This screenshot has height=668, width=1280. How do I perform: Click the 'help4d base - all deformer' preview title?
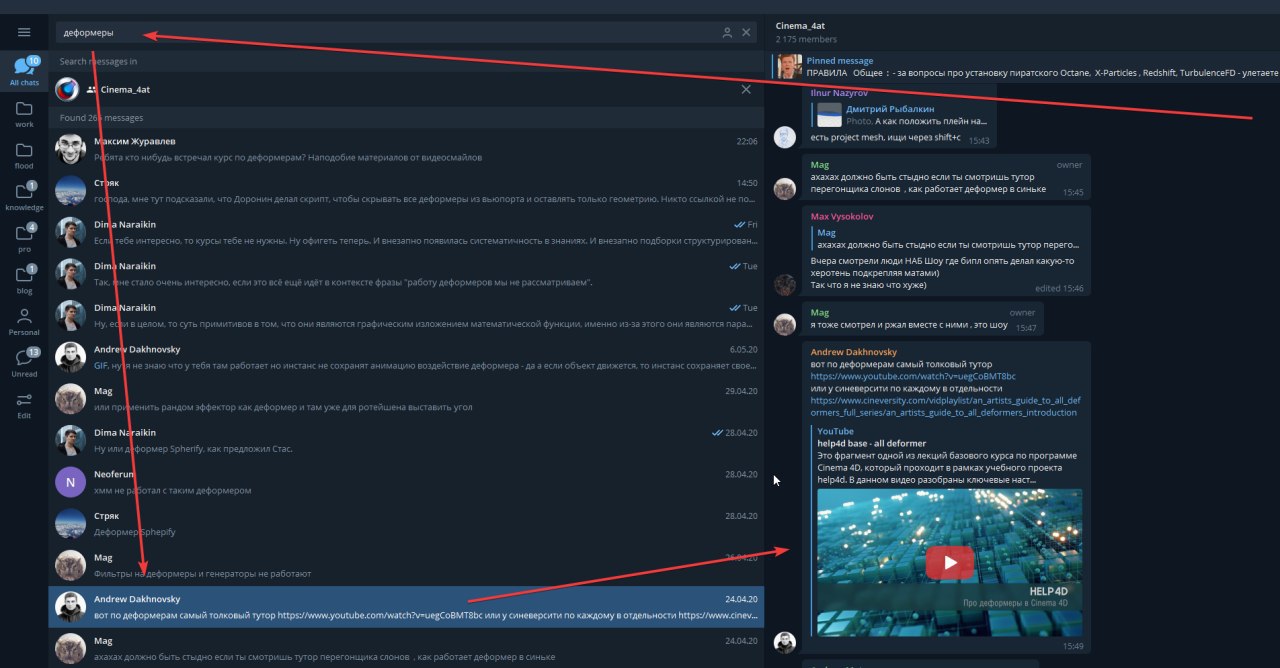pyautogui.click(x=871, y=443)
